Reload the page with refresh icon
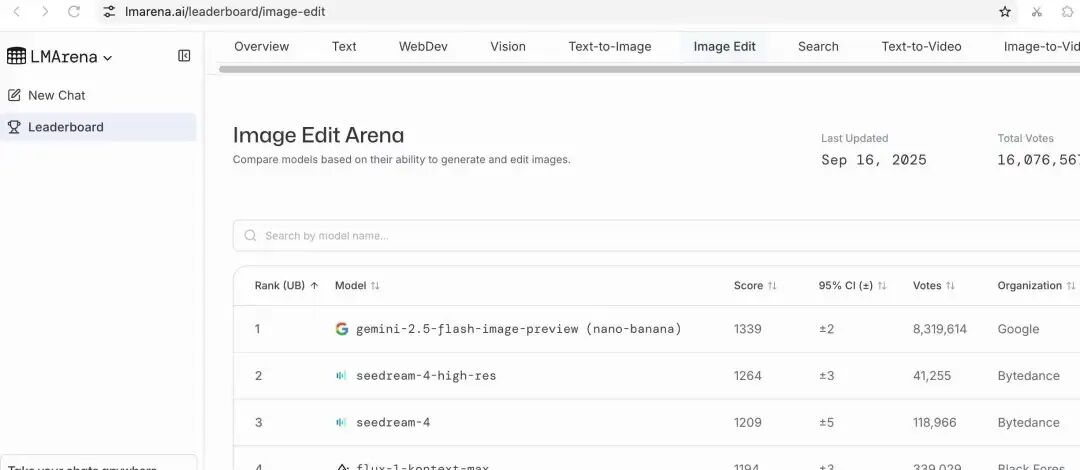The width and height of the screenshot is (1080, 470). tap(74, 12)
